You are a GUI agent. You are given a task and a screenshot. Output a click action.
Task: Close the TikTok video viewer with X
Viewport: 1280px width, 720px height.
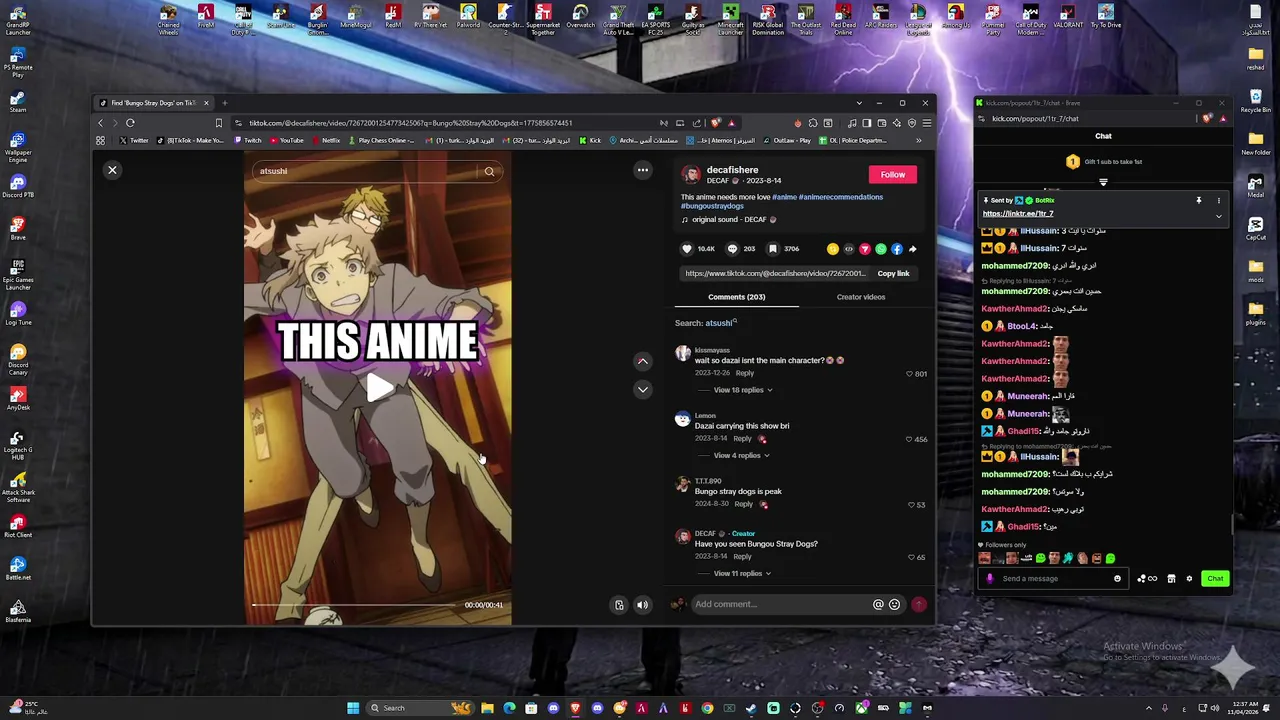click(x=112, y=170)
